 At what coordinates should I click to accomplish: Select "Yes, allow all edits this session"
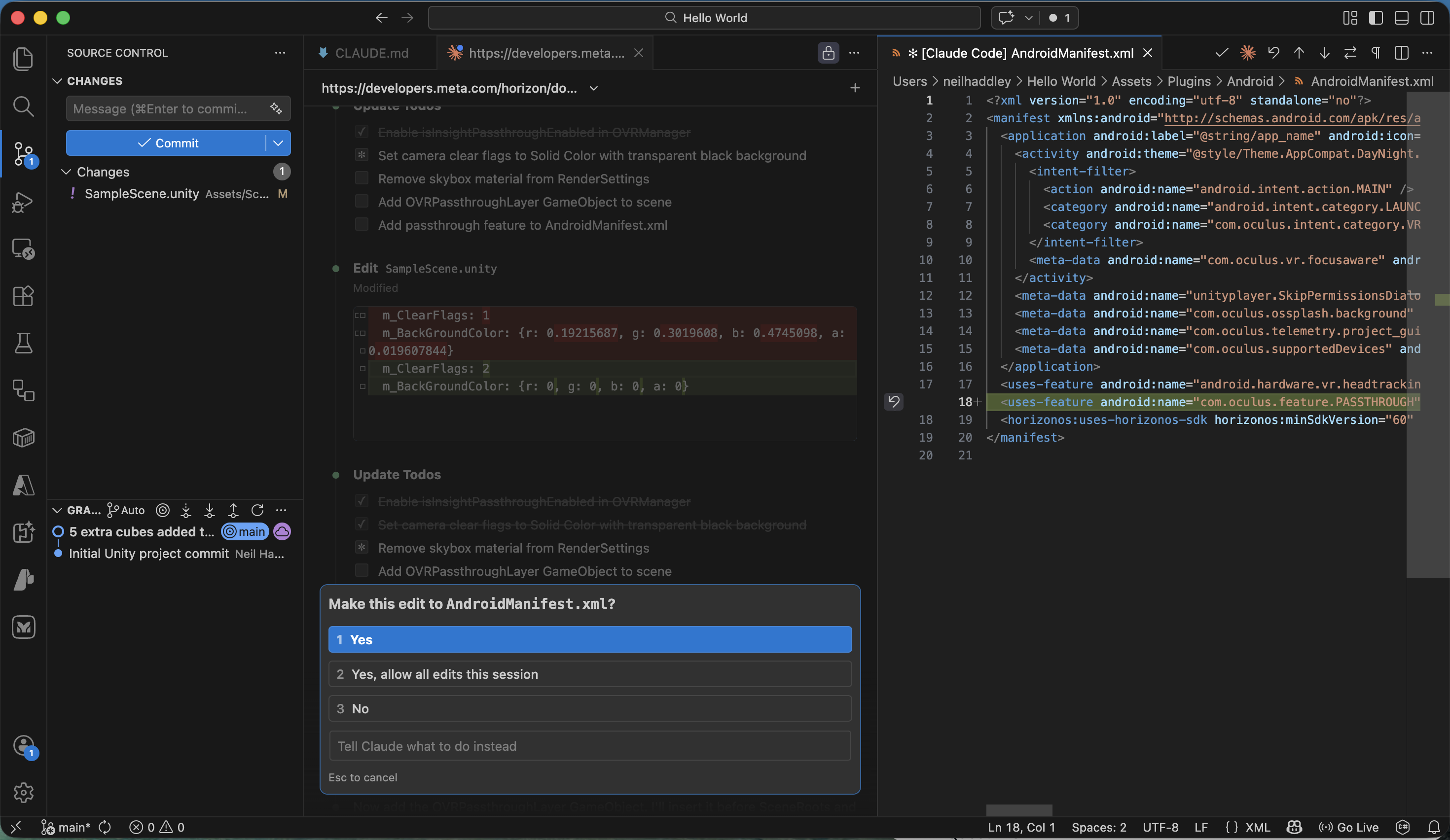tap(589, 674)
